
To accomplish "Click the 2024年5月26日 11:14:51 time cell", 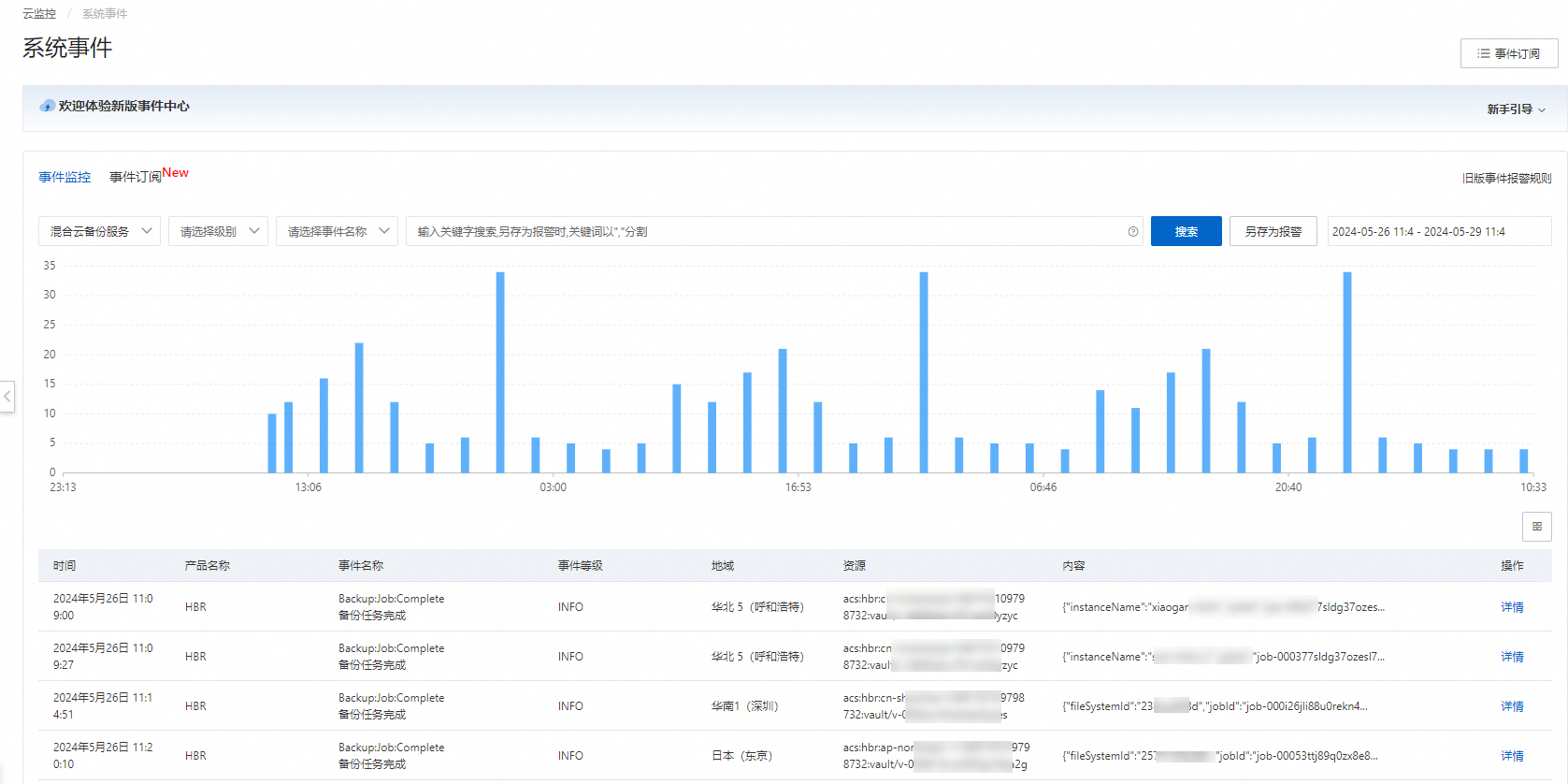I will click(x=103, y=706).
